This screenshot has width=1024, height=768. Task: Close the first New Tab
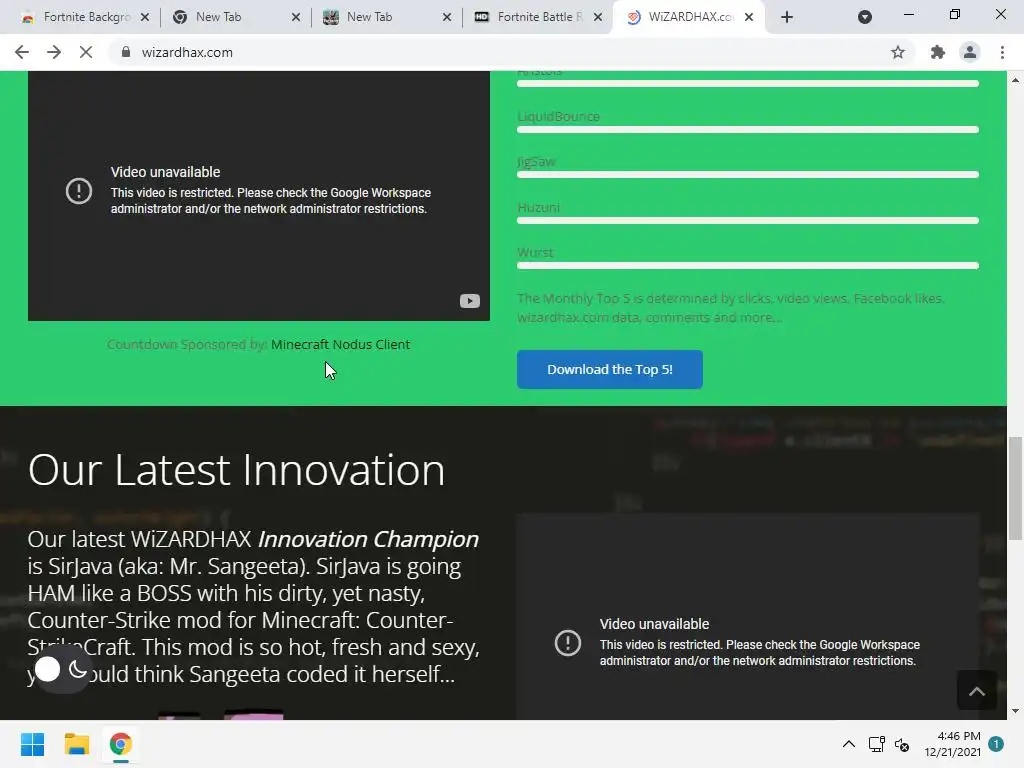click(296, 17)
